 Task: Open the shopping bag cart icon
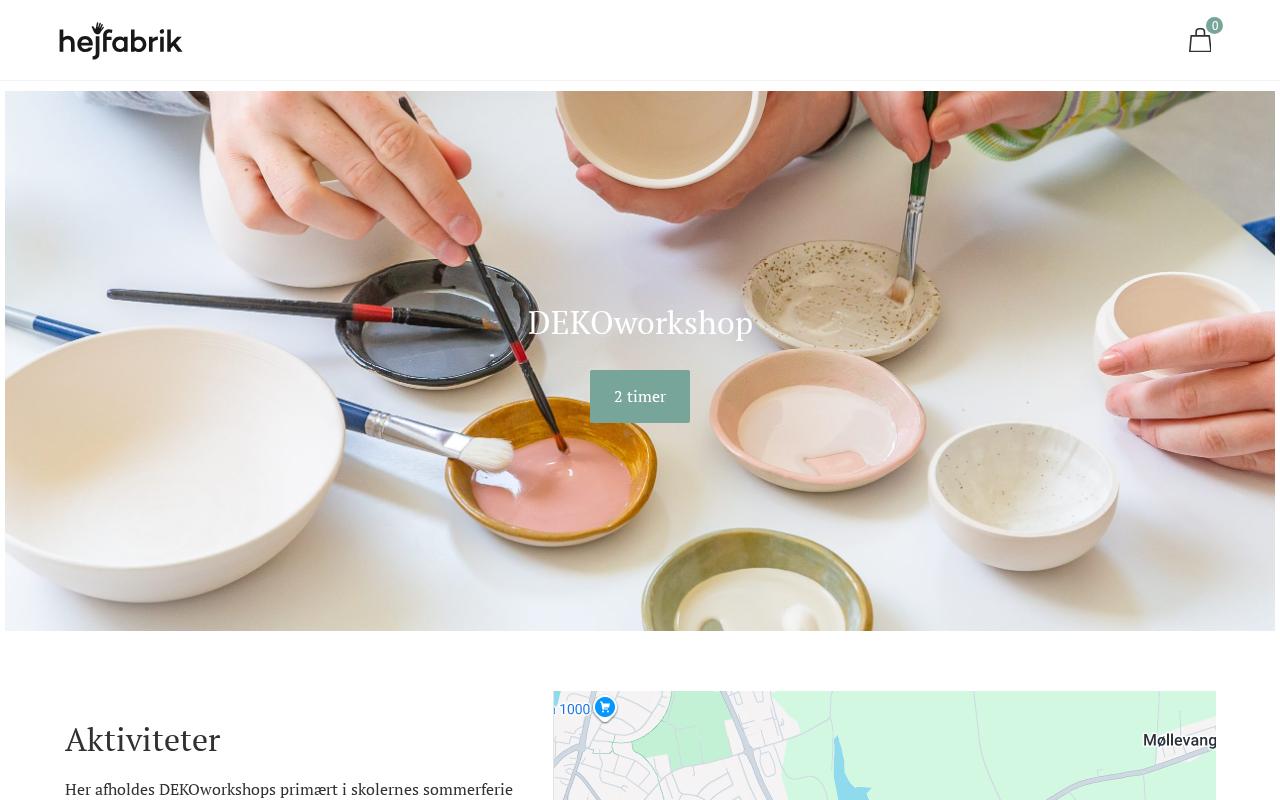coord(1200,41)
